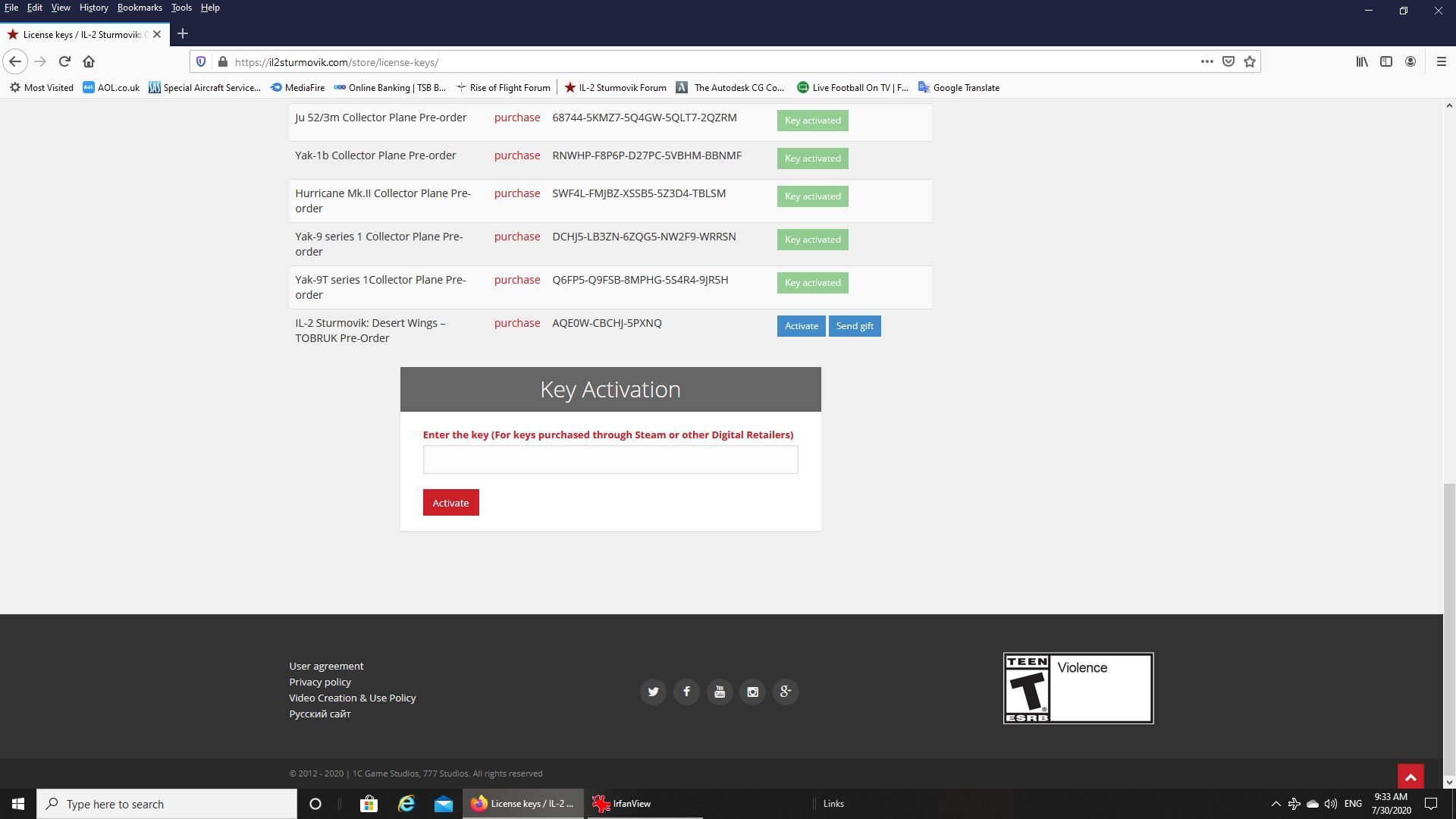The image size is (1456, 819).
Task: Open the User agreement link
Action: click(326, 666)
